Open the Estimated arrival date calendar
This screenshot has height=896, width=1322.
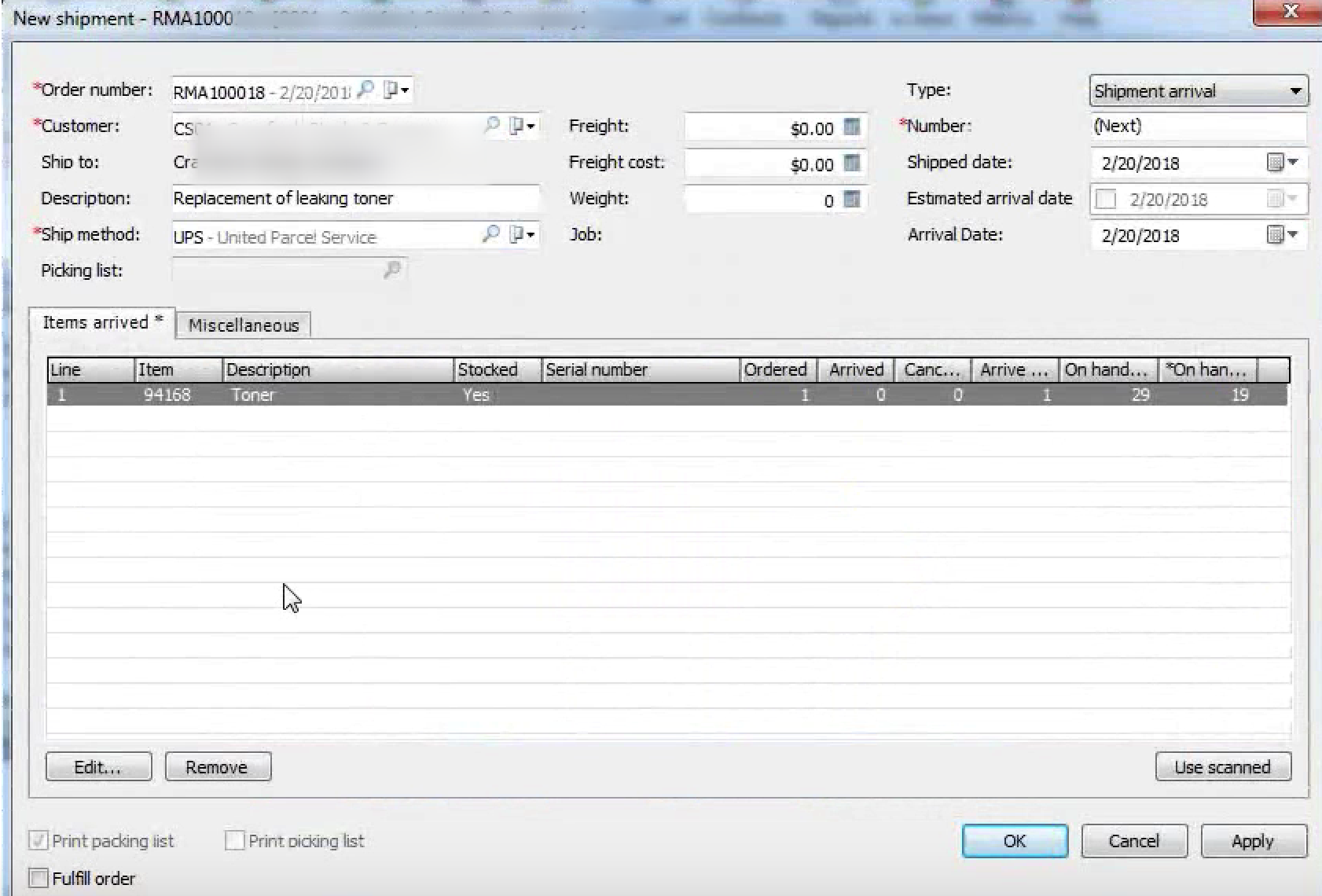point(1283,199)
